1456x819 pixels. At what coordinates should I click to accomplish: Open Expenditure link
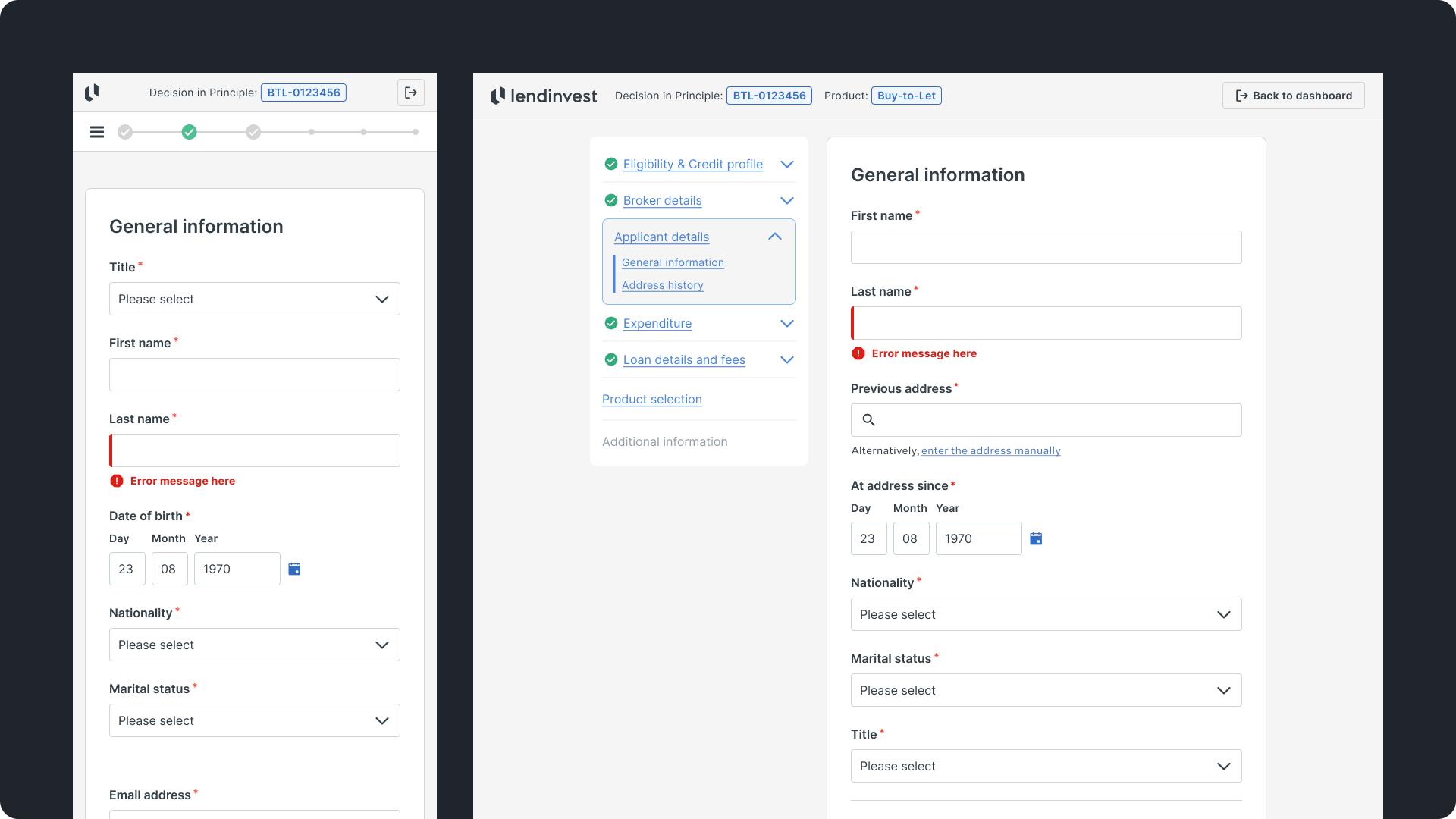(657, 323)
